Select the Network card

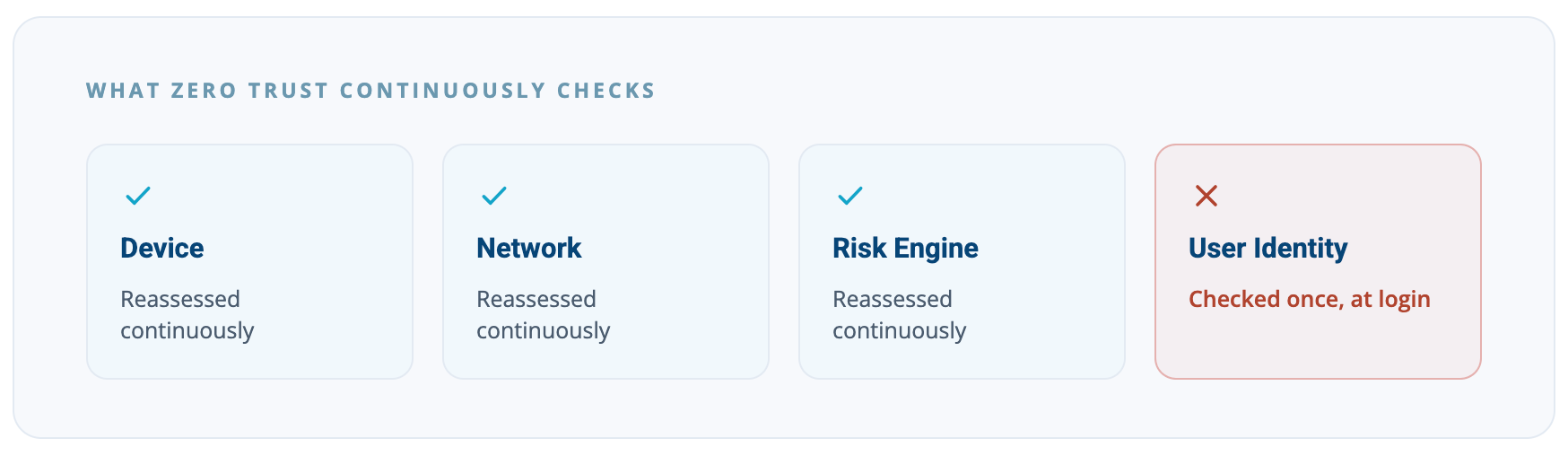605,261
